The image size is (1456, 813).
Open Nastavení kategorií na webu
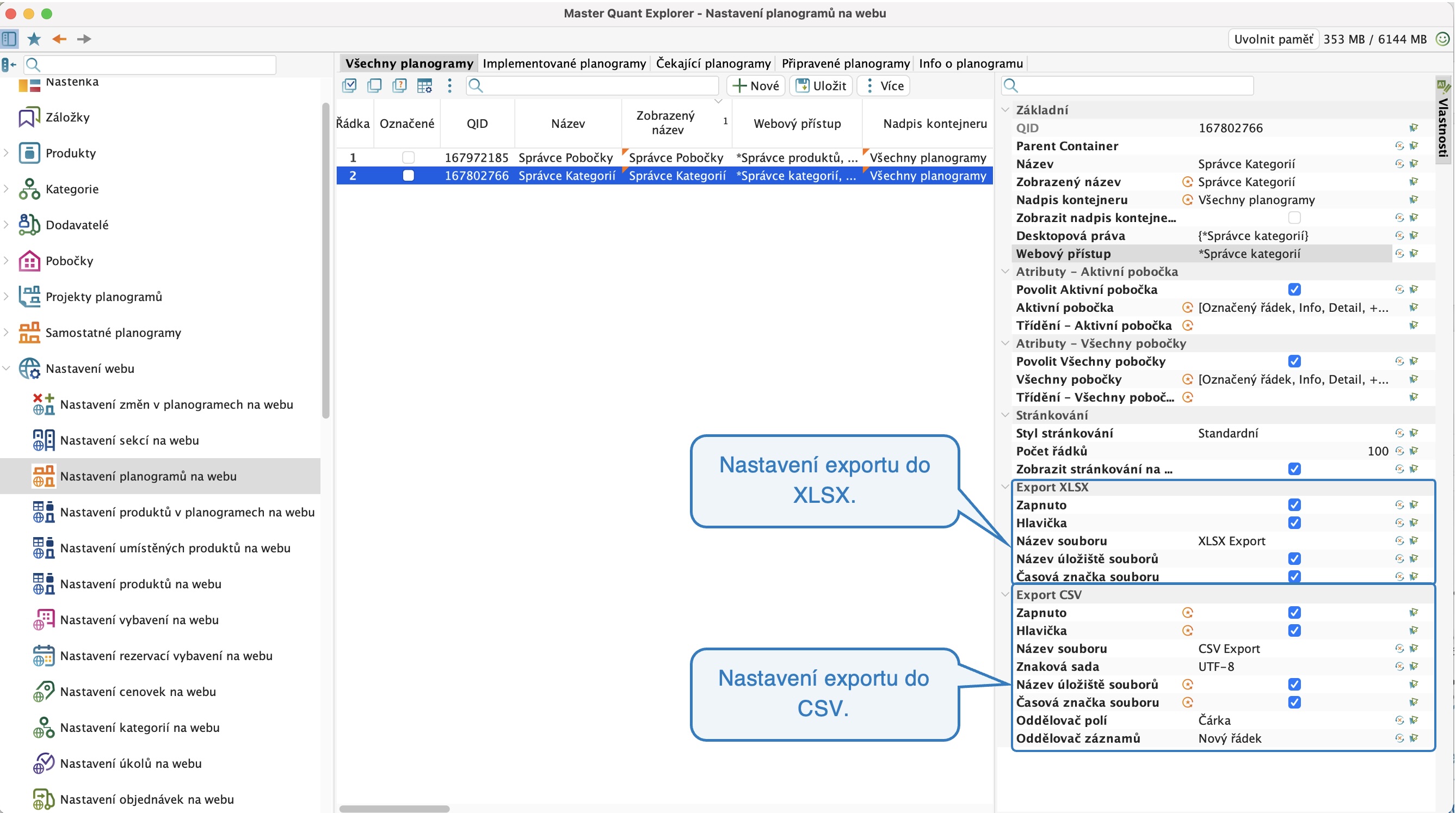[x=140, y=727]
